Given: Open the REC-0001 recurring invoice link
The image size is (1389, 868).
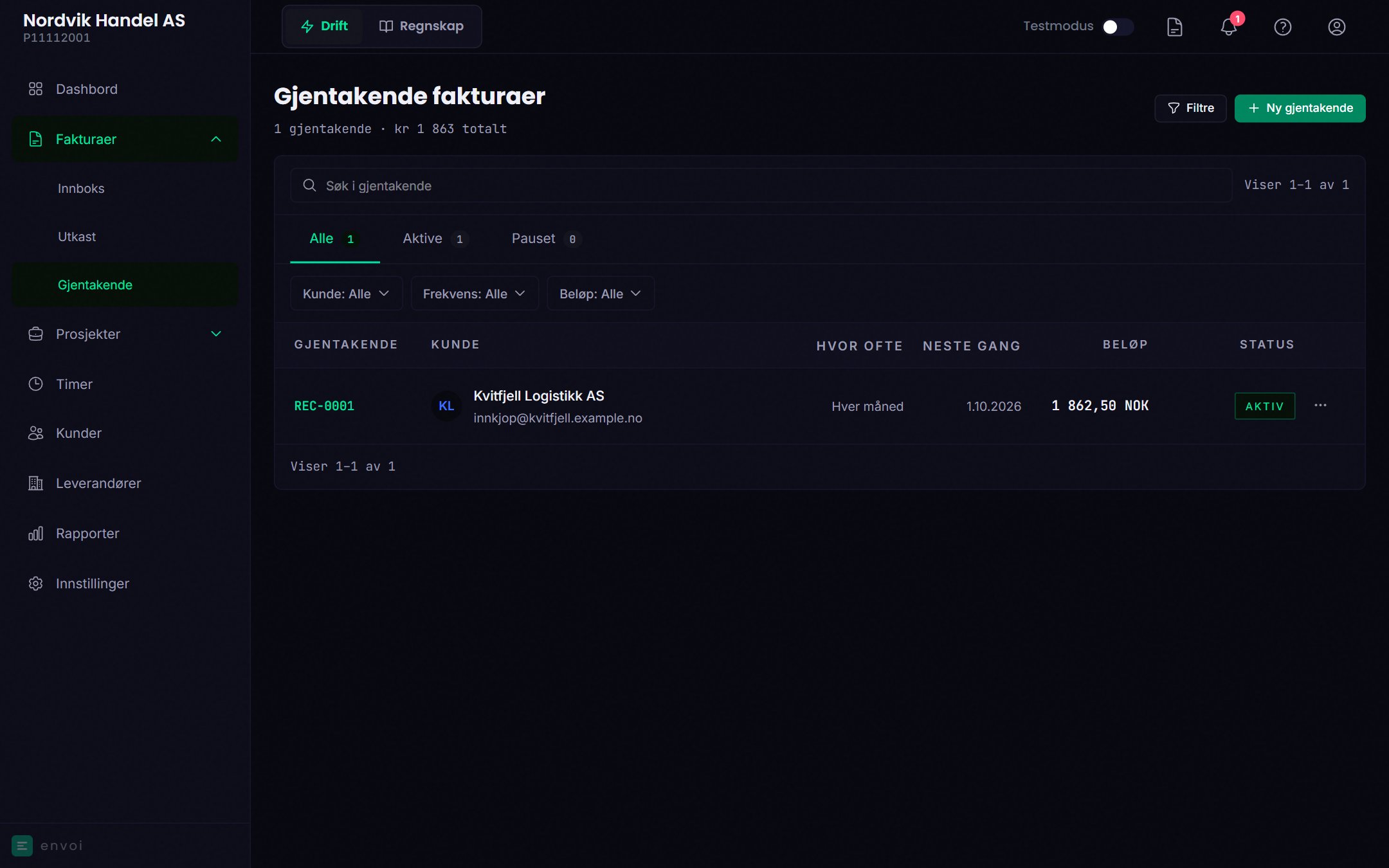Looking at the screenshot, I should click(x=324, y=406).
